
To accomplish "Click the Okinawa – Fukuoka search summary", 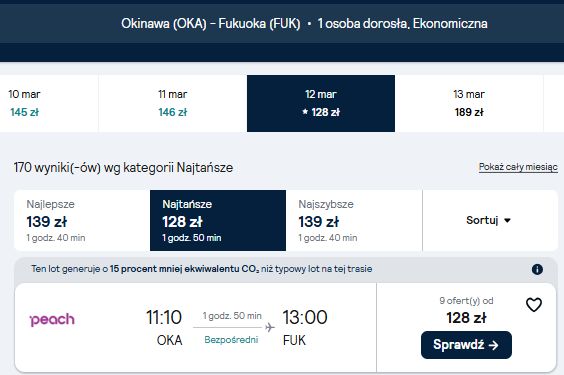I will click(x=304, y=24).
